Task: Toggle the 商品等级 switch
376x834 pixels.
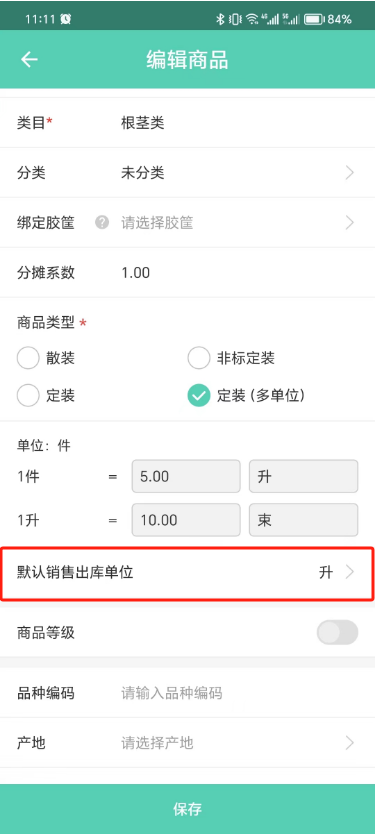Action: (x=337, y=632)
